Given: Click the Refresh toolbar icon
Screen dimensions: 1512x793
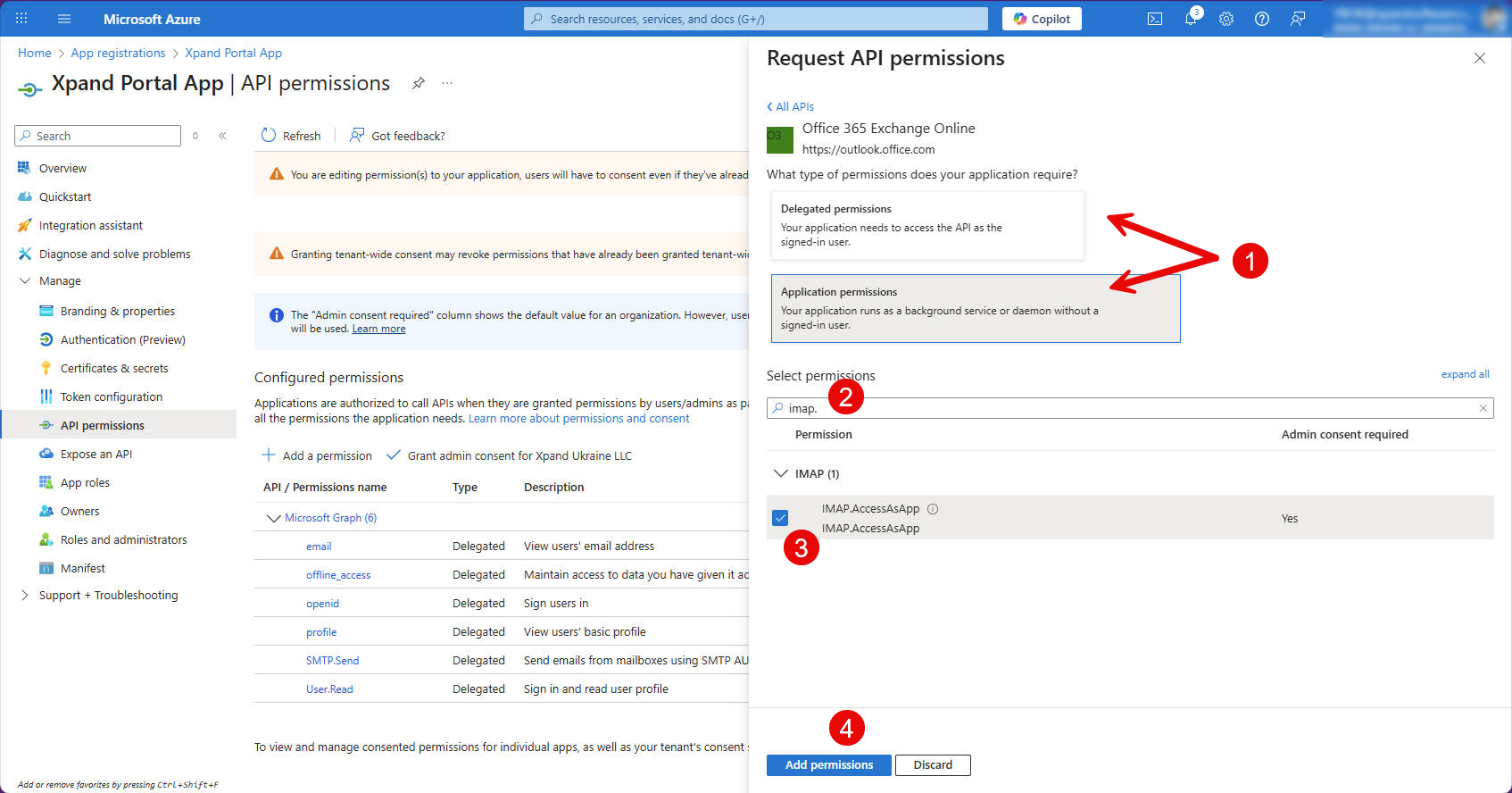Looking at the screenshot, I should coord(269,136).
